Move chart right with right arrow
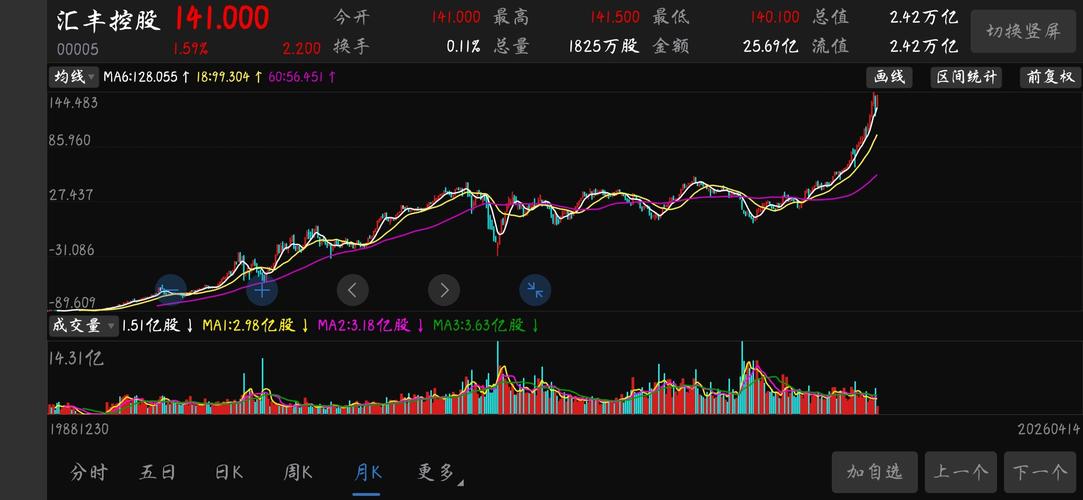Image resolution: width=1083 pixels, height=500 pixels. click(444, 290)
